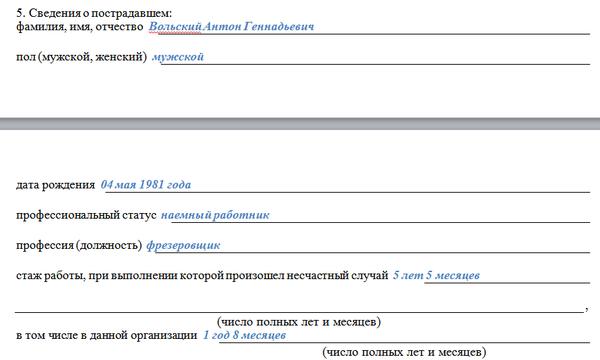Click the empty underlined line ending with a comma
This screenshot has width=600, height=360.
pos(302,309)
